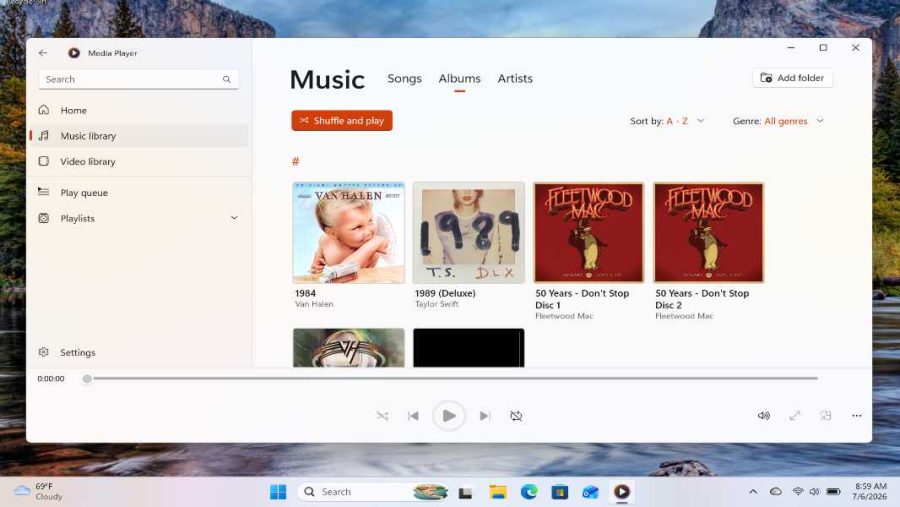This screenshot has height=507, width=900.
Task: Click the Add folder button
Action: tap(792, 78)
